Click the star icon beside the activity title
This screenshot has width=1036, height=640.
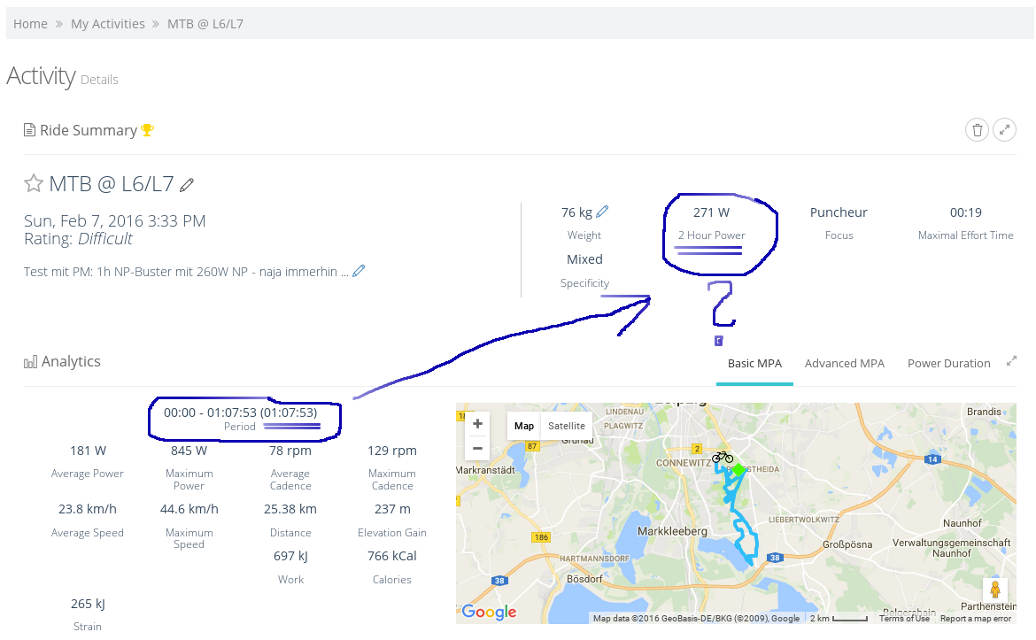coord(34,183)
